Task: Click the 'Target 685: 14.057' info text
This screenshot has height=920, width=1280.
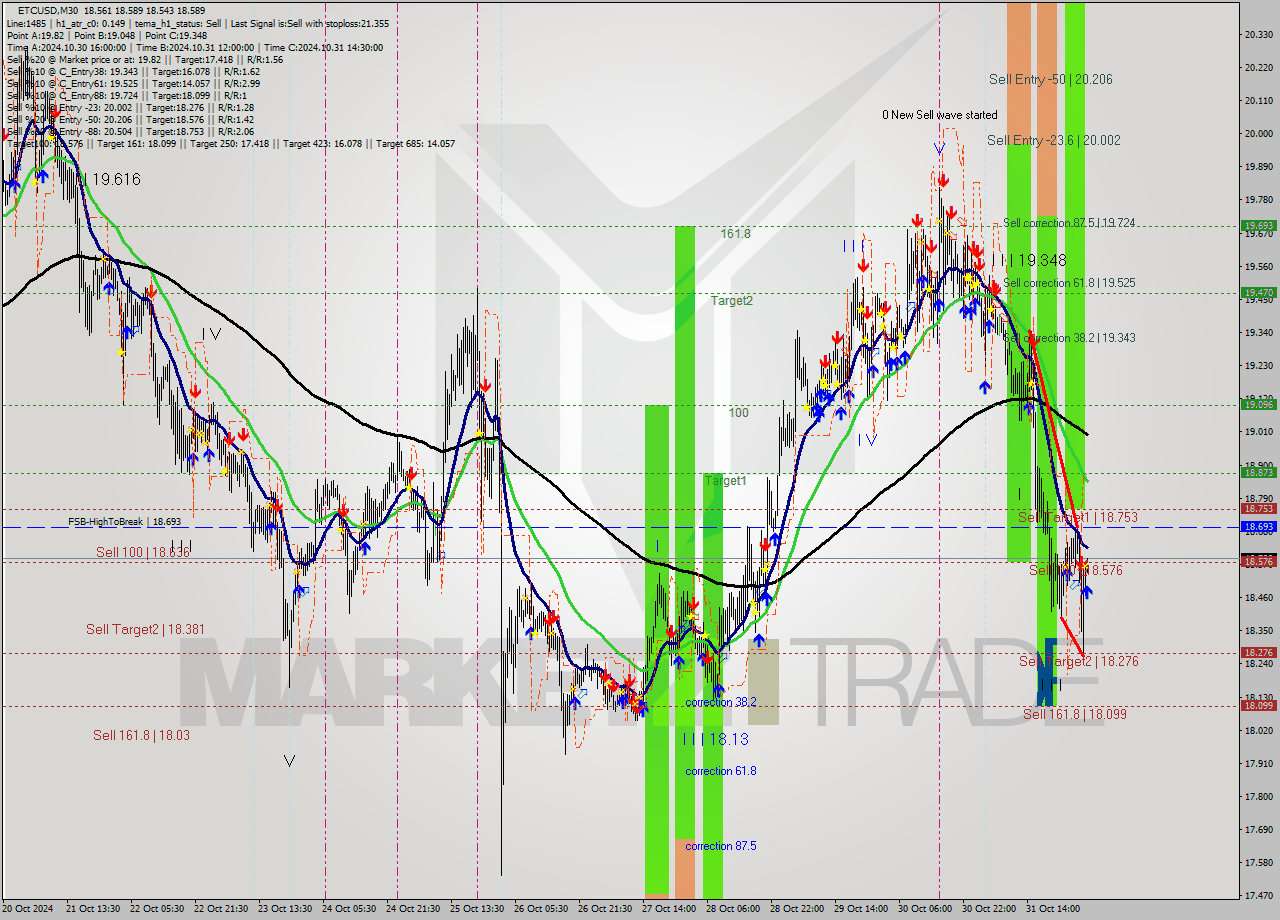Action: (x=416, y=144)
